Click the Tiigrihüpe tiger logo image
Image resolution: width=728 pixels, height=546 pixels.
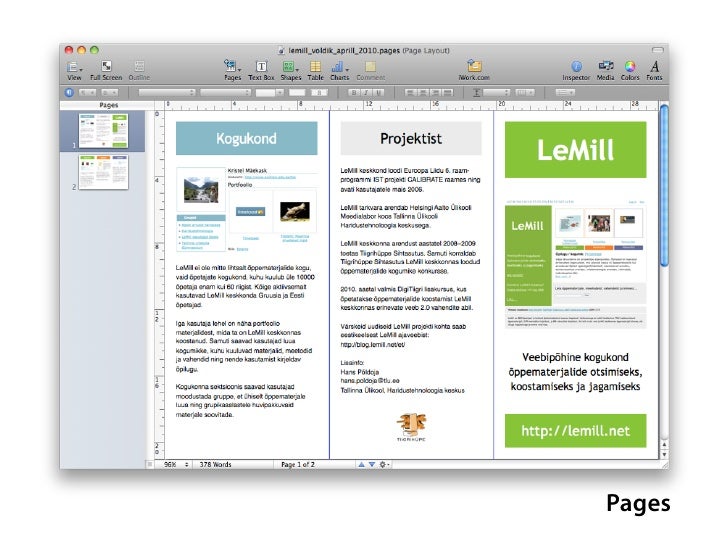pyautogui.click(x=411, y=426)
